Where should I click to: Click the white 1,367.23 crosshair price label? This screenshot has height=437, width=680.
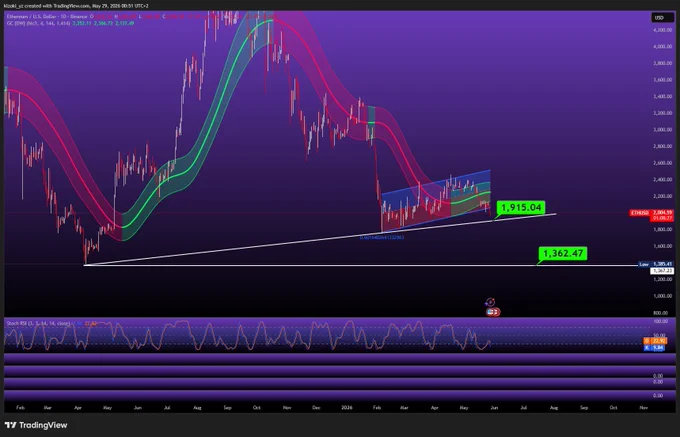tap(662, 271)
